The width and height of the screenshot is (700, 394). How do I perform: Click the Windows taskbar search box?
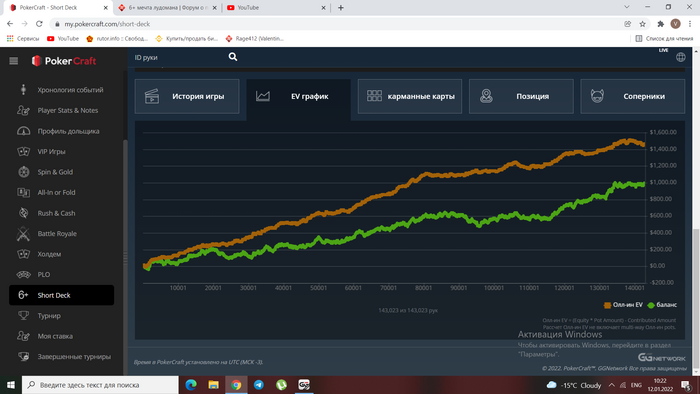(x=100, y=385)
